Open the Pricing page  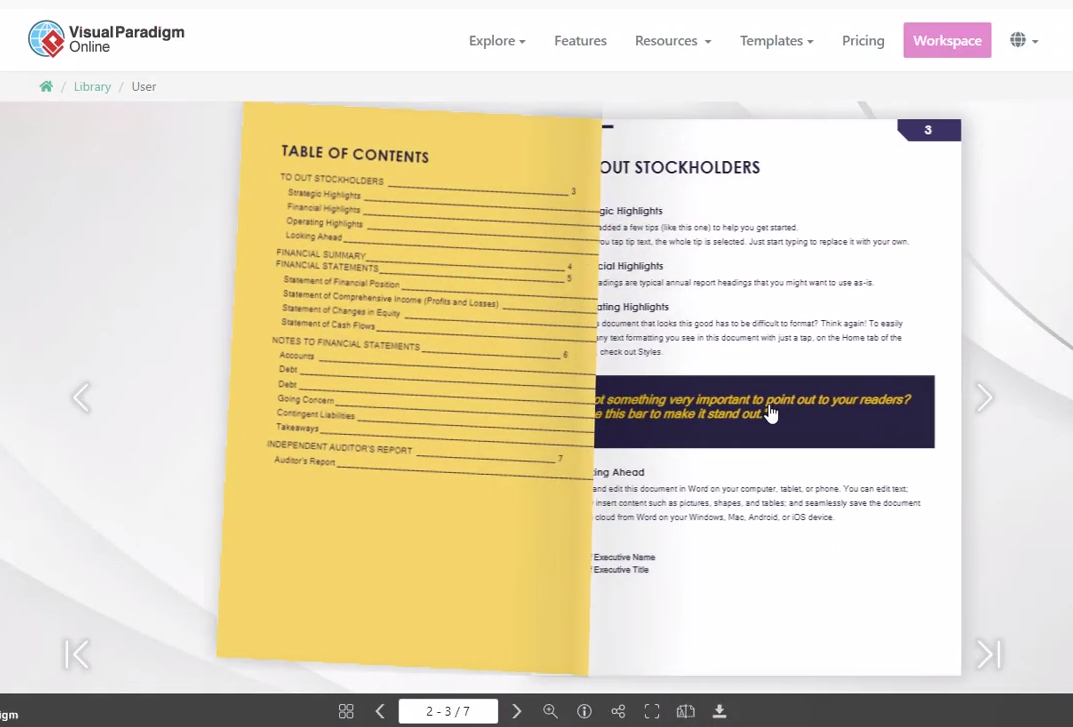(862, 40)
